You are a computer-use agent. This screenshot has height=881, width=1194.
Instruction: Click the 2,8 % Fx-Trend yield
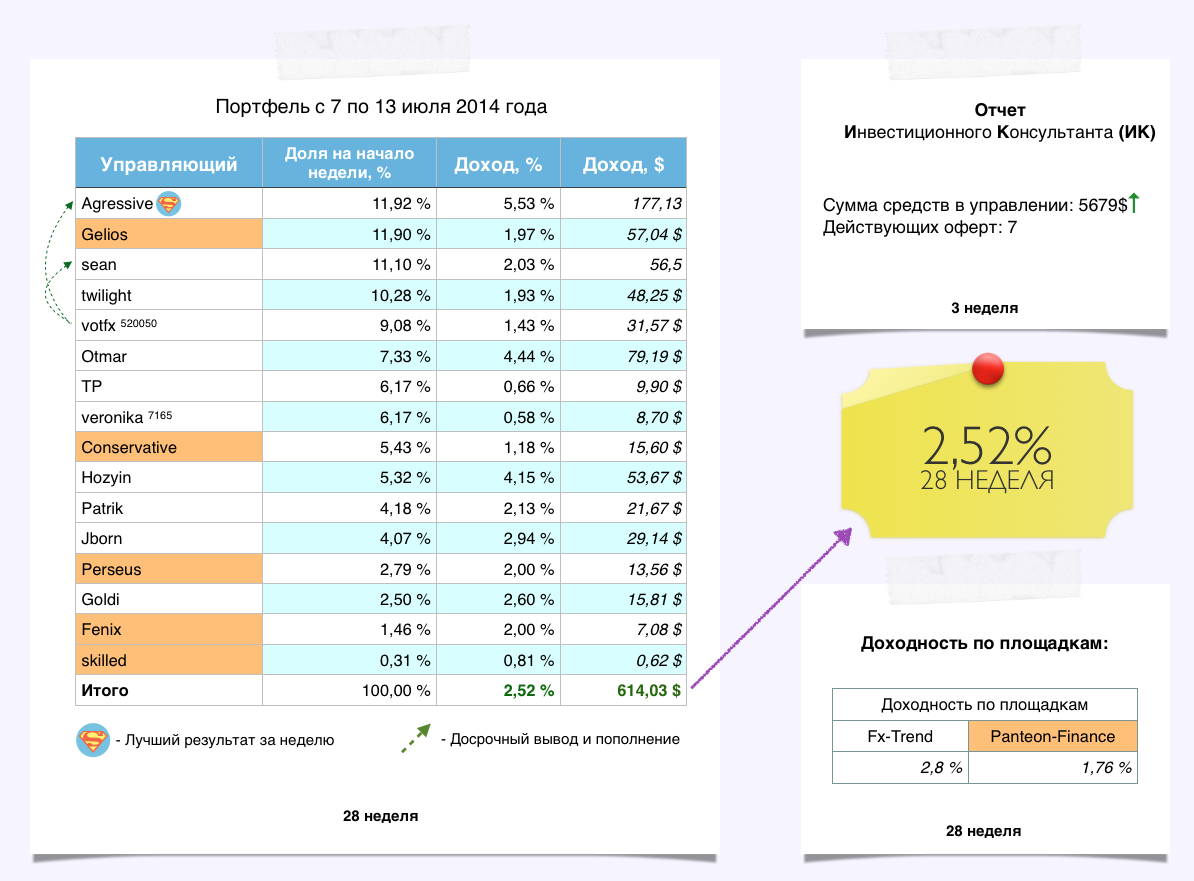pos(941,768)
